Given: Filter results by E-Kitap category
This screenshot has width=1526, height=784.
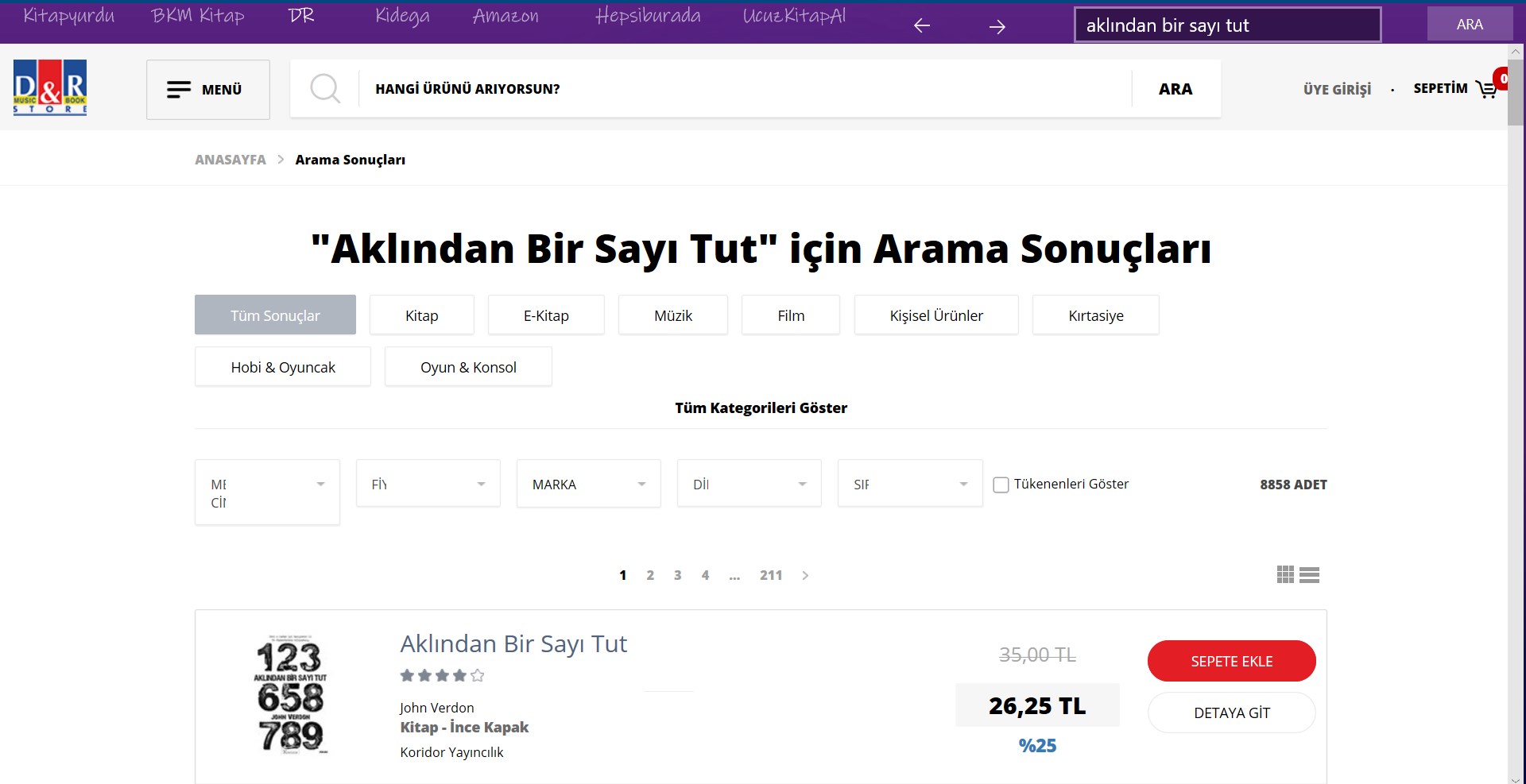Looking at the screenshot, I should click(546, 315).
